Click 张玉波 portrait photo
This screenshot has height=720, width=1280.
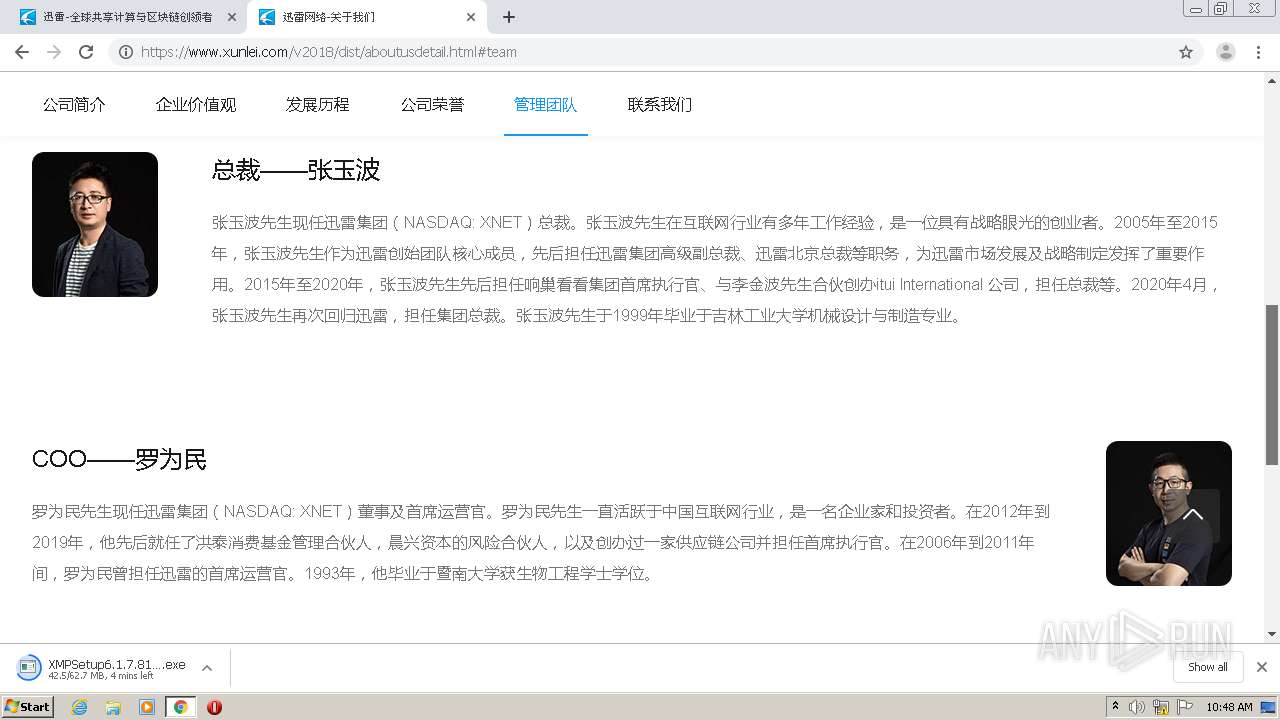click(x=95, y=224)
